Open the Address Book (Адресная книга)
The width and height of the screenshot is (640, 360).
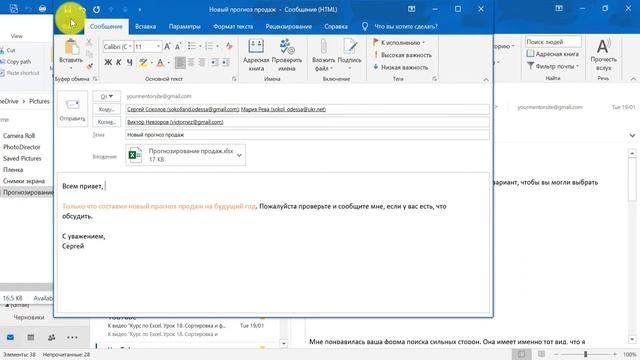coord(256,55)
